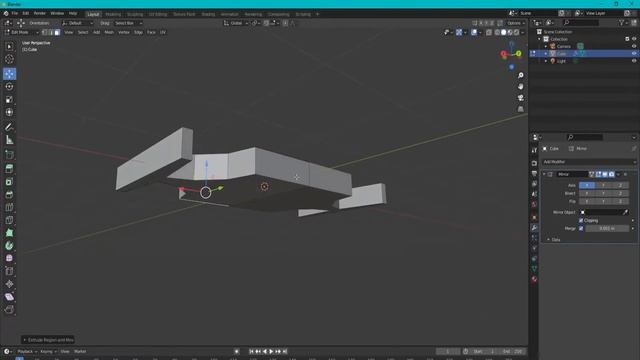Select the Measure tool
Screen dimensions: 640x360
tap(9, 140)
